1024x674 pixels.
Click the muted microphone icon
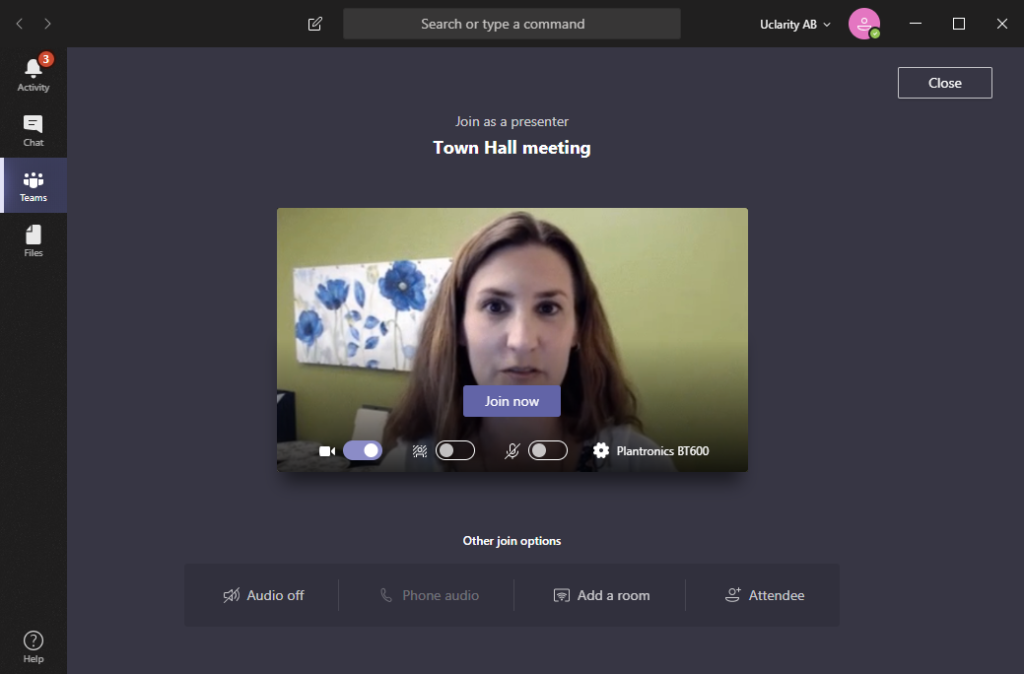[512, 451]
